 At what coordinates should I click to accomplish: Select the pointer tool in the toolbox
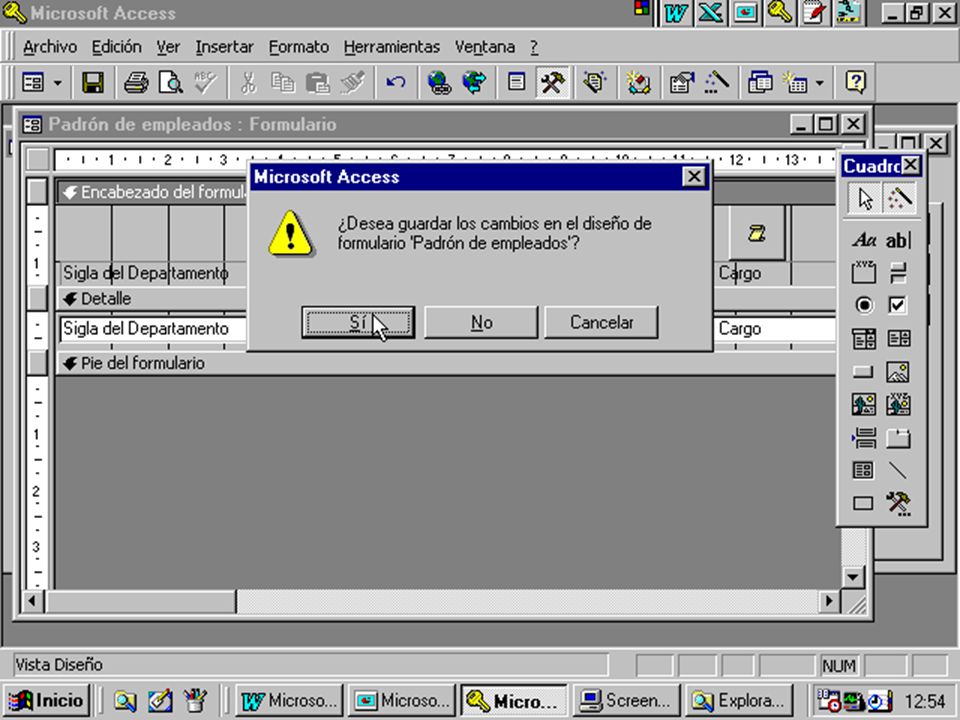coord(864,198)
